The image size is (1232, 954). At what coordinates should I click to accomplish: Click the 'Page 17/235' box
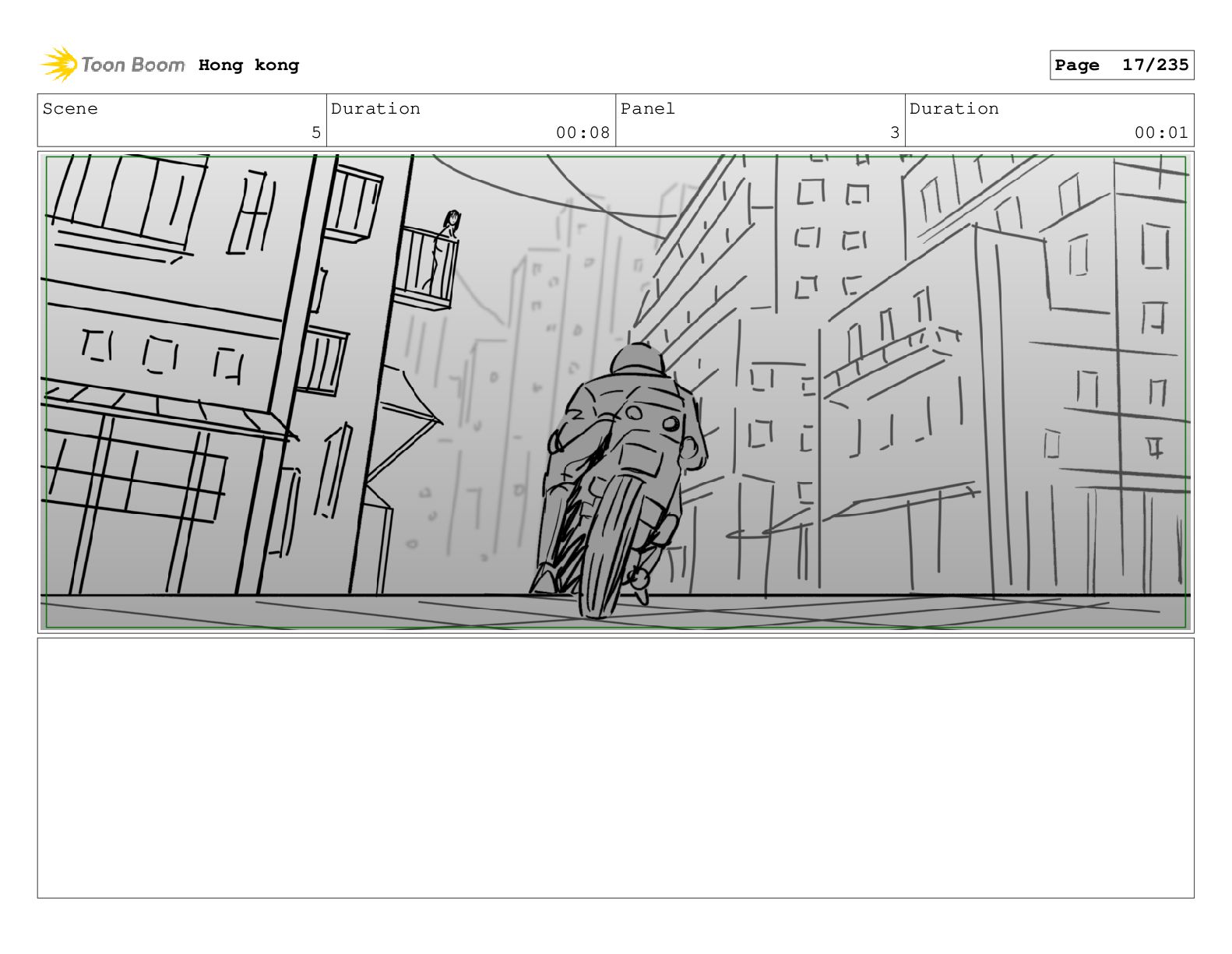pos(1121,65)
